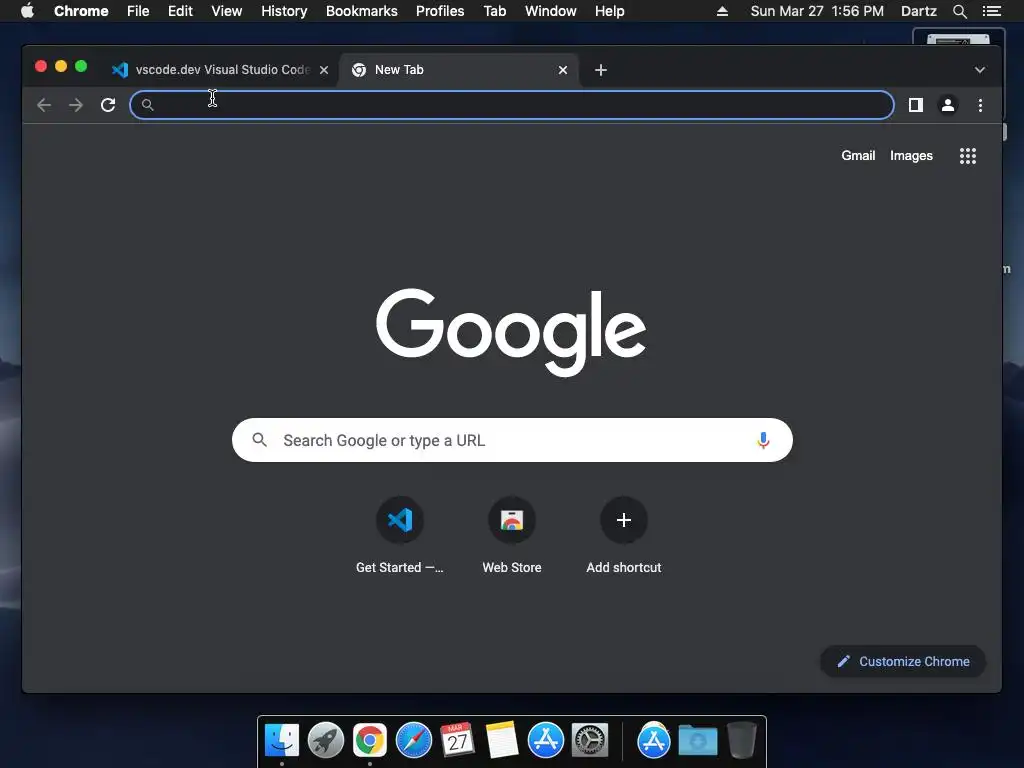The width and height of the screenshot is (1024, 768).
Task: Click the date and time in menu bar
Action: pos(817,11)
